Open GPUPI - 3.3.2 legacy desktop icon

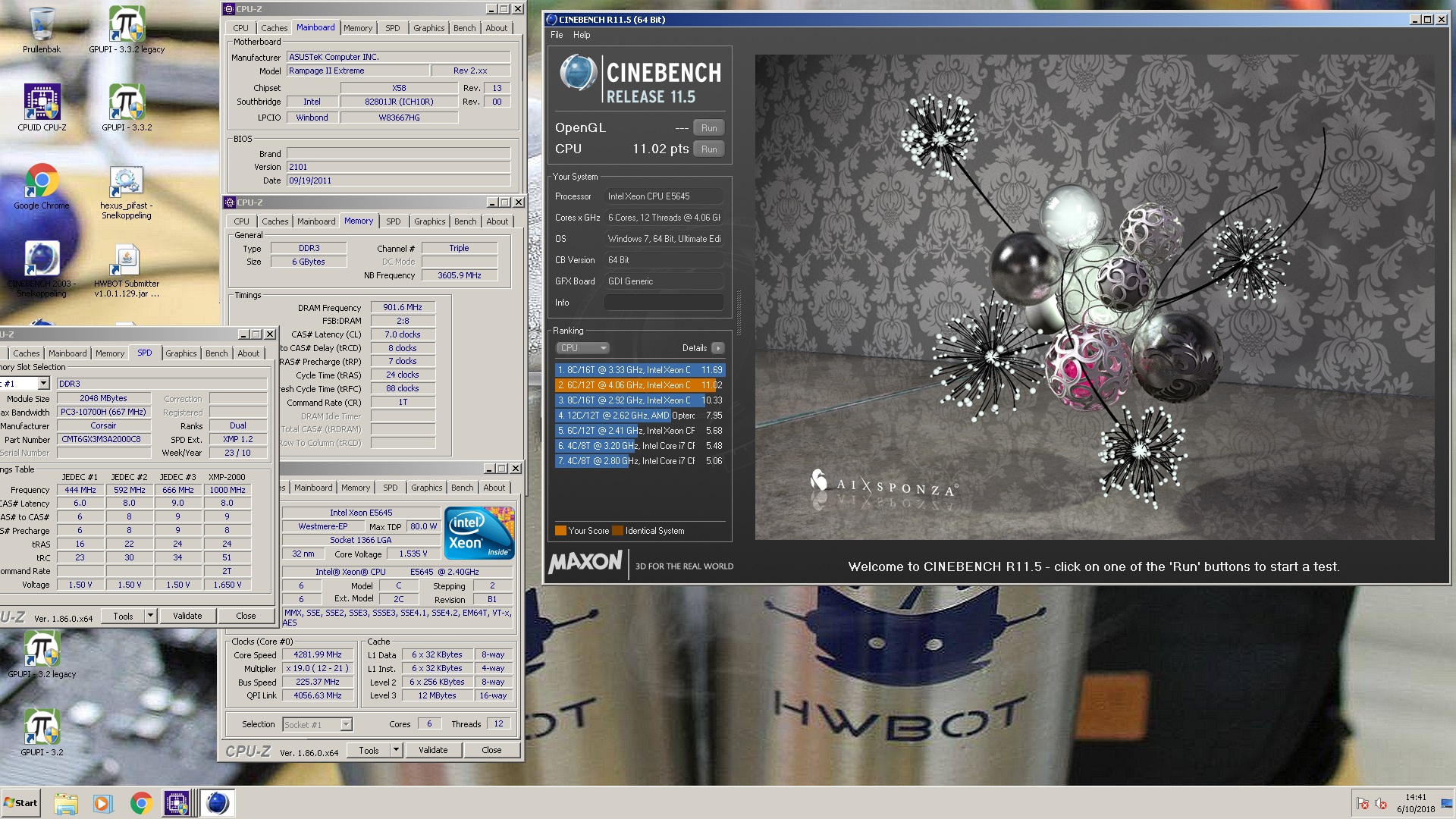tap(127, 30)
